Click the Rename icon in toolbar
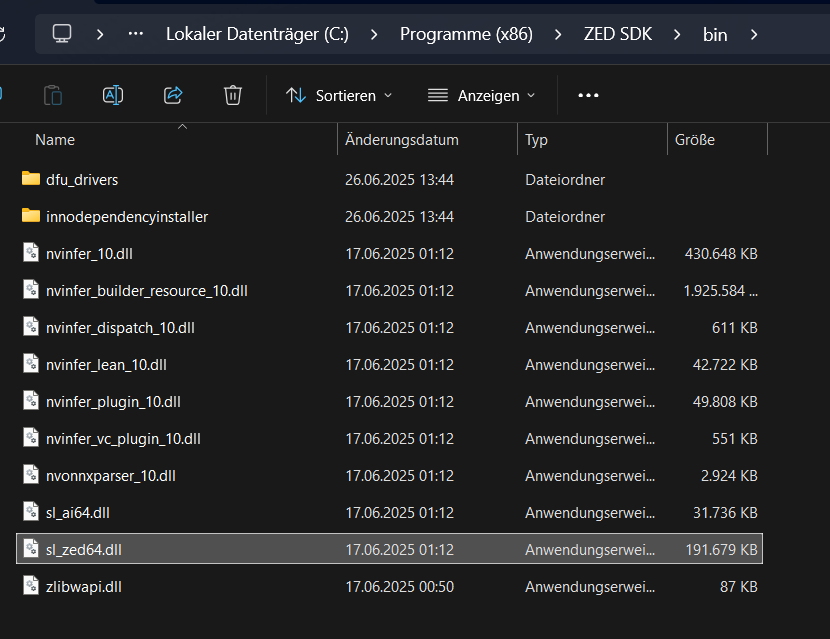 pos(113,95)
